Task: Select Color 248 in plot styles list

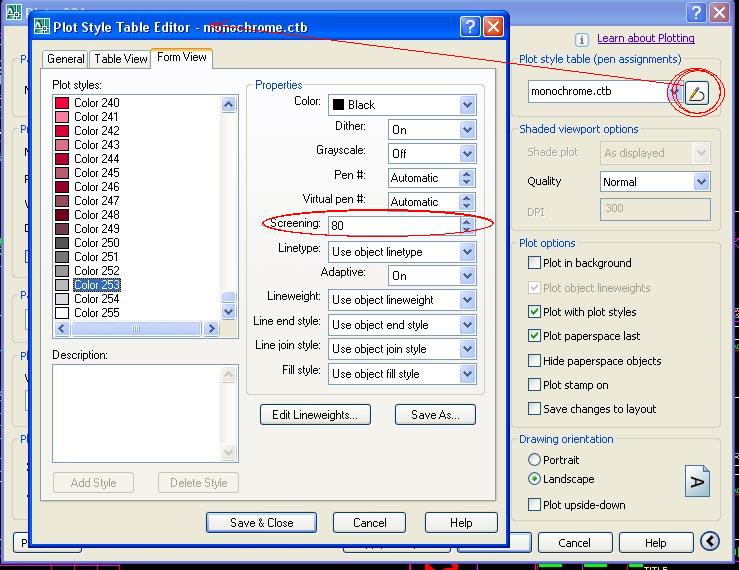Action: click(x=97, y=215)
